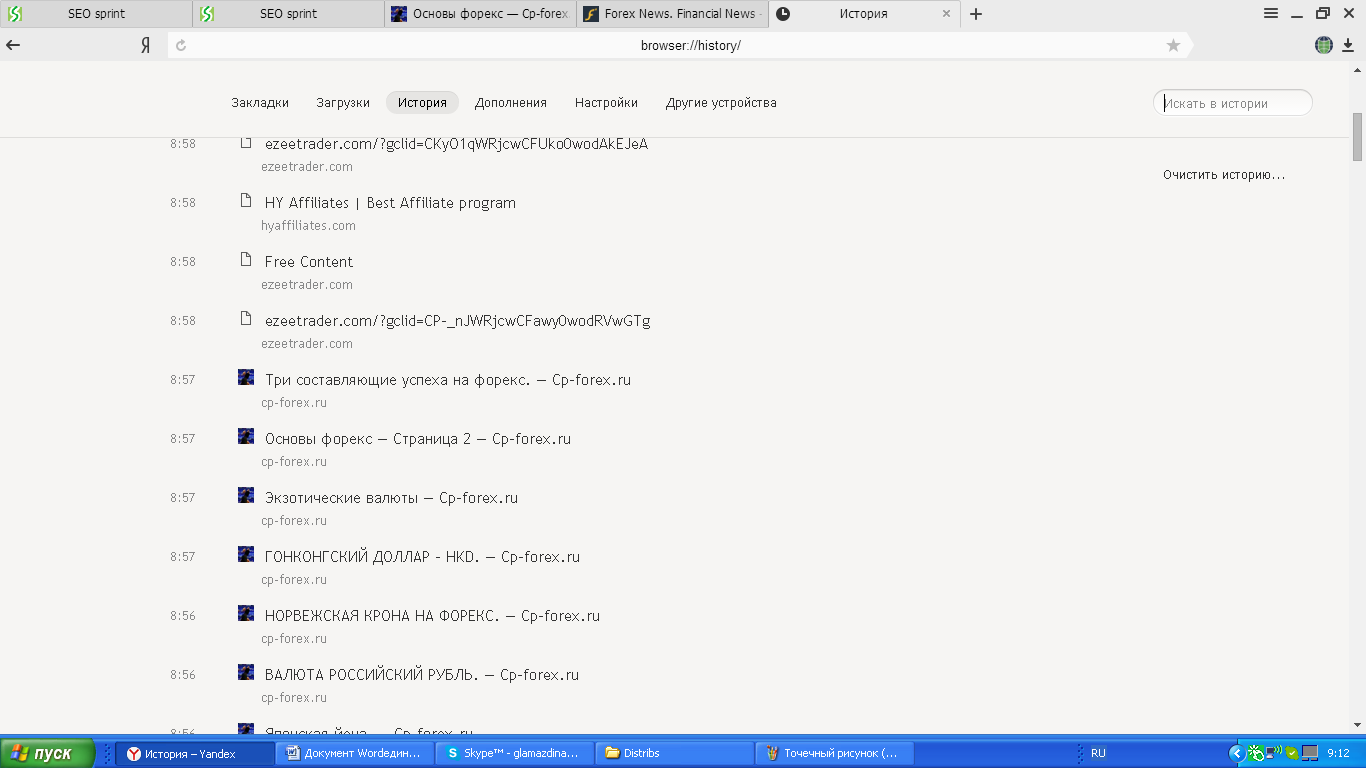Open Основы форекс — Страница 2 entry
Viewport: 1366px width, 768px height.
pyautogui.click(x=418, y=439)
